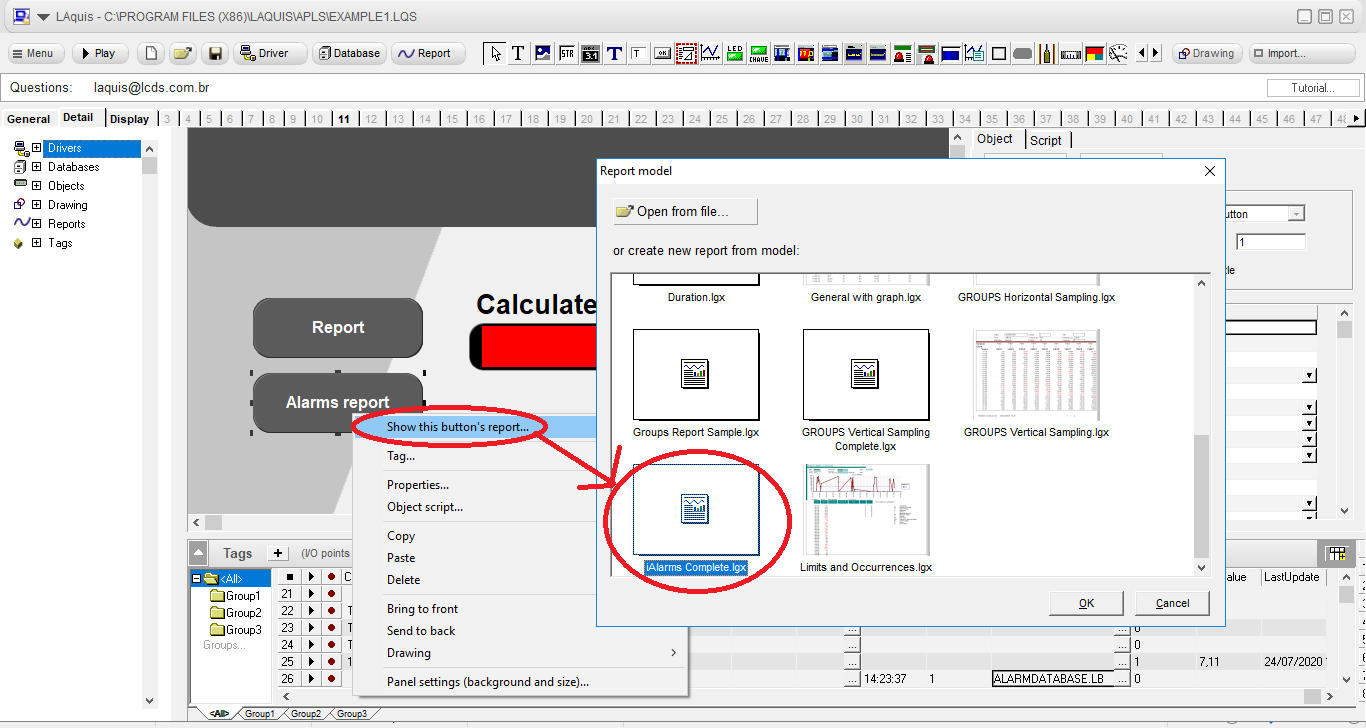Expand the Drawing tree node

click(37, 205)
